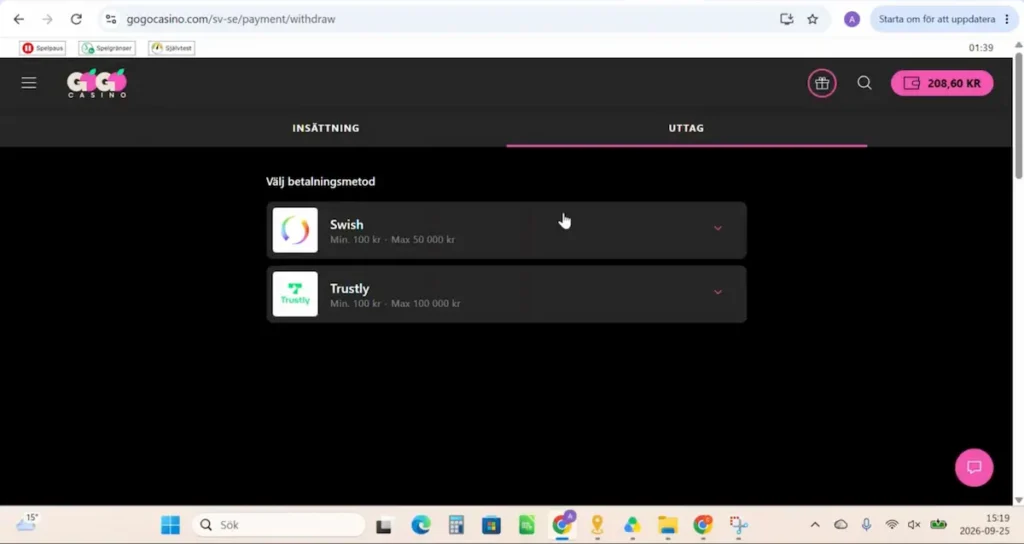Expand the Trustly payment method chevron
1024x544 pixels.
coord(718,292)
